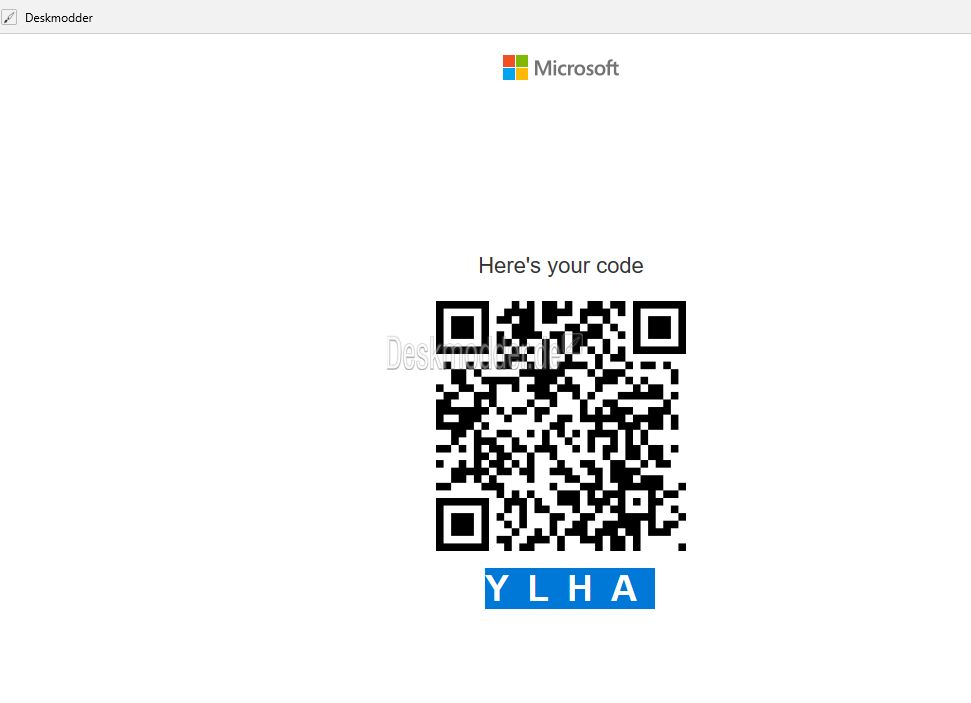This screenshot has width=971, height=703.
Task: Click the QR code's bottom-left finder square
Action: [x=463, y=525]
